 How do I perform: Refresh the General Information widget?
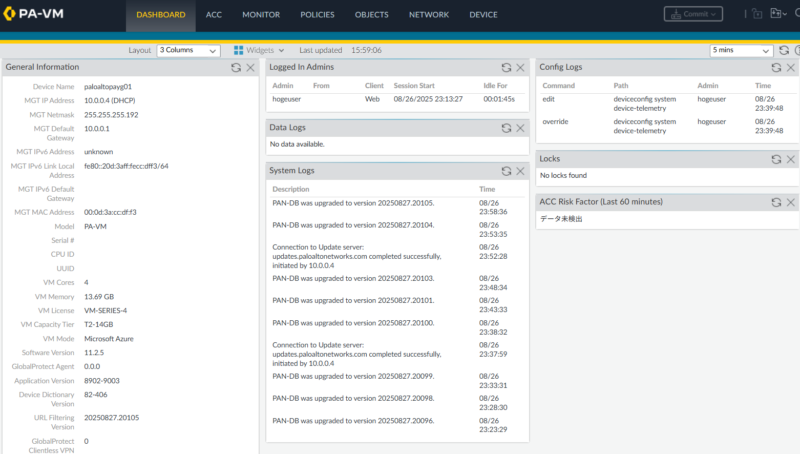(x=236, y=67)
